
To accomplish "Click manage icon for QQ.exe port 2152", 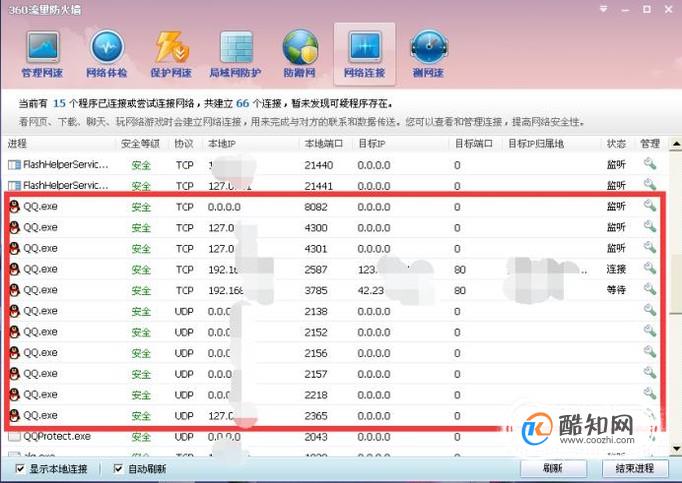I will 650,331.
